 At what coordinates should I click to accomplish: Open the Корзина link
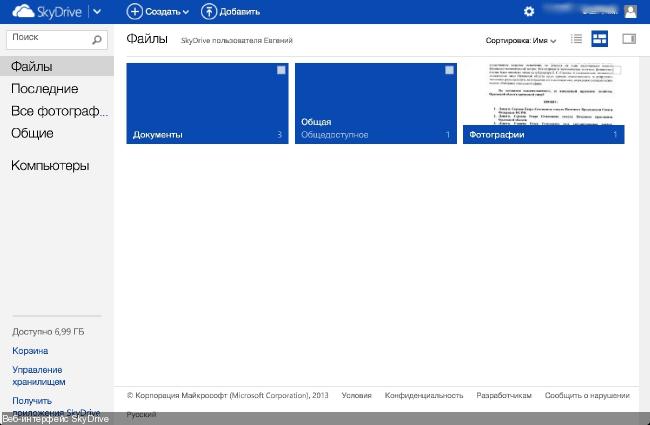pos(30,351)
